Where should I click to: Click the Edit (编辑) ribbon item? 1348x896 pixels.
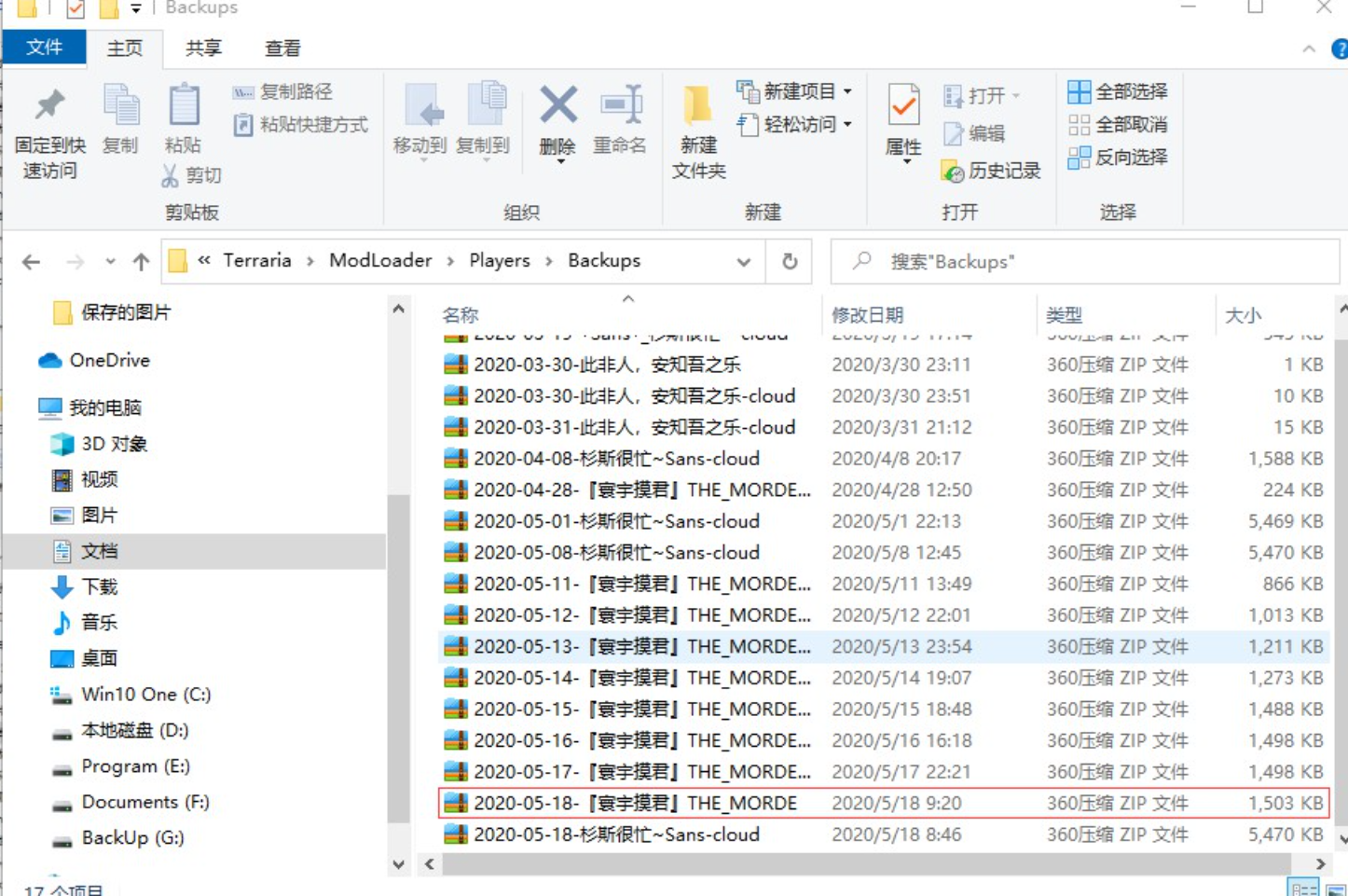(974, 133)
